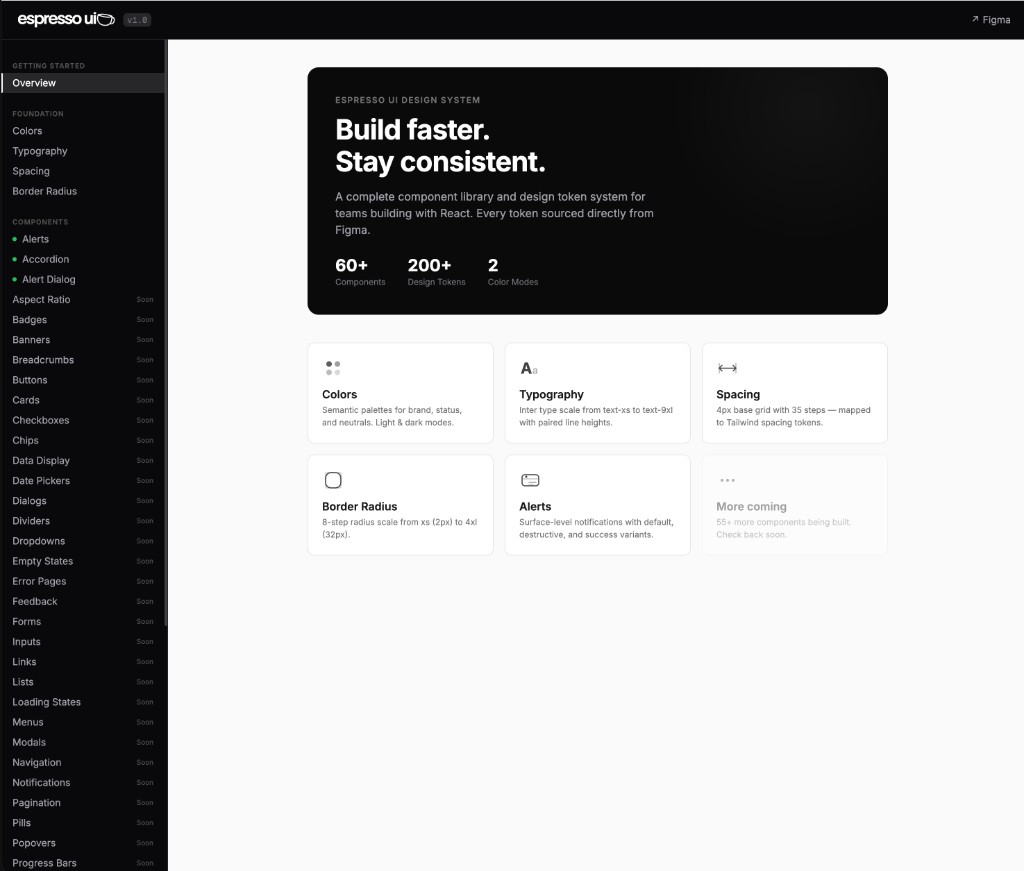Viewport: 1024px width, 871px height.
Task: Click the Build faster headline text
Action: click(412, 130)
